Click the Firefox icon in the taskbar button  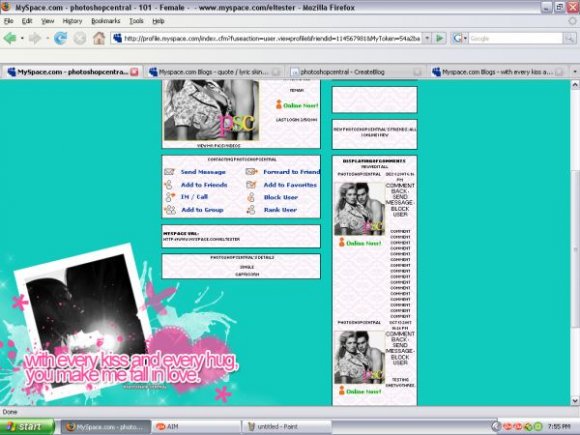click(70, 427)
